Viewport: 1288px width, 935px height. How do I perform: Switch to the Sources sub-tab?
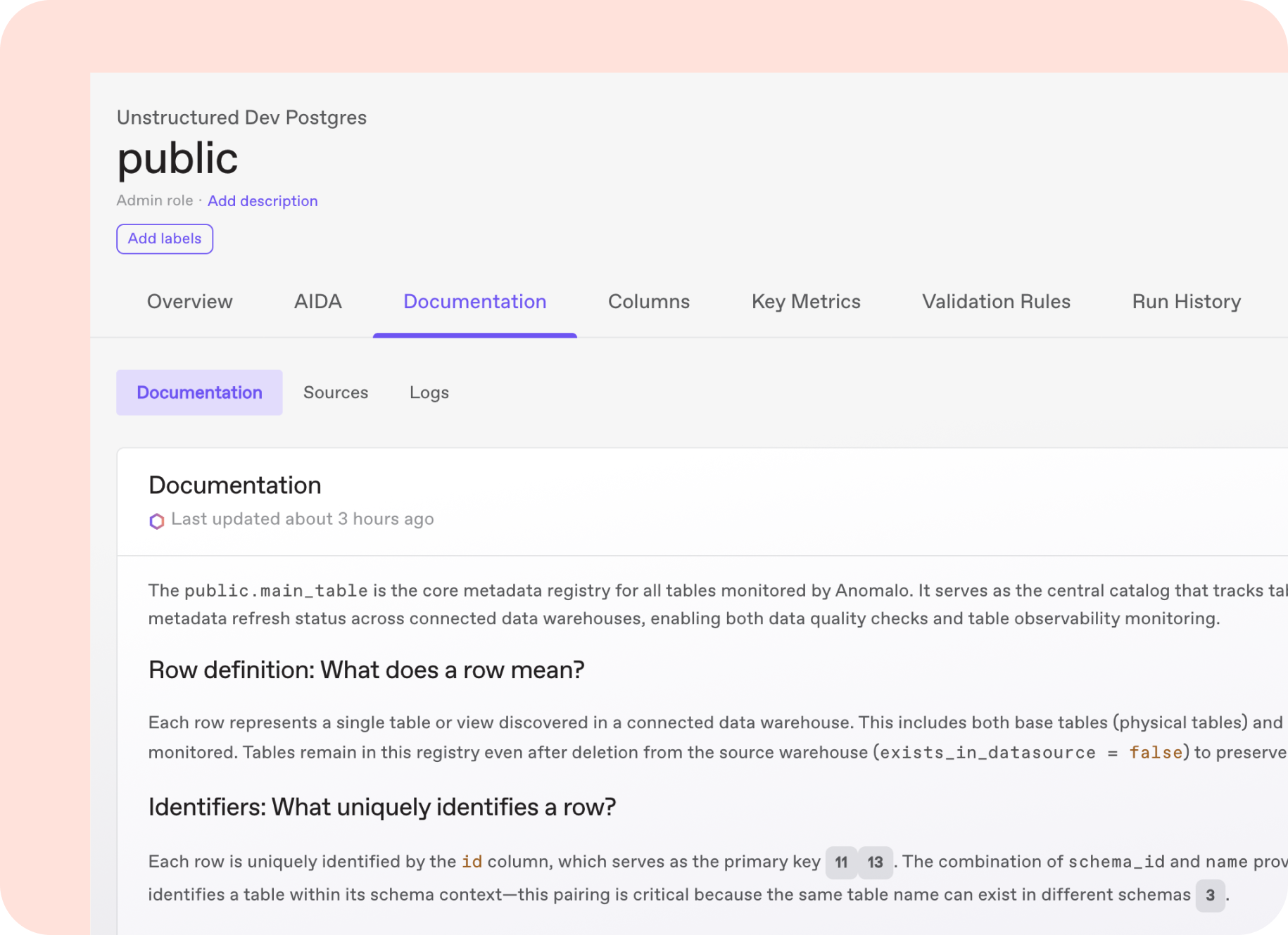(336, 393)
